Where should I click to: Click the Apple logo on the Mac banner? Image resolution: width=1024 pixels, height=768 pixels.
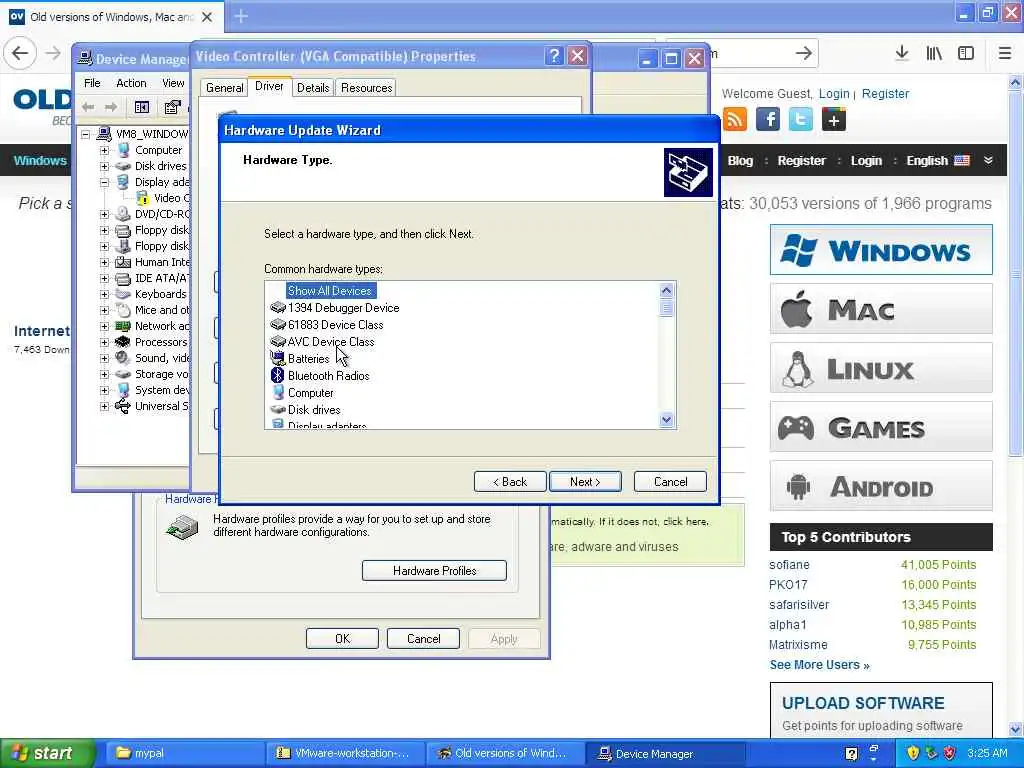pos(796,310)
